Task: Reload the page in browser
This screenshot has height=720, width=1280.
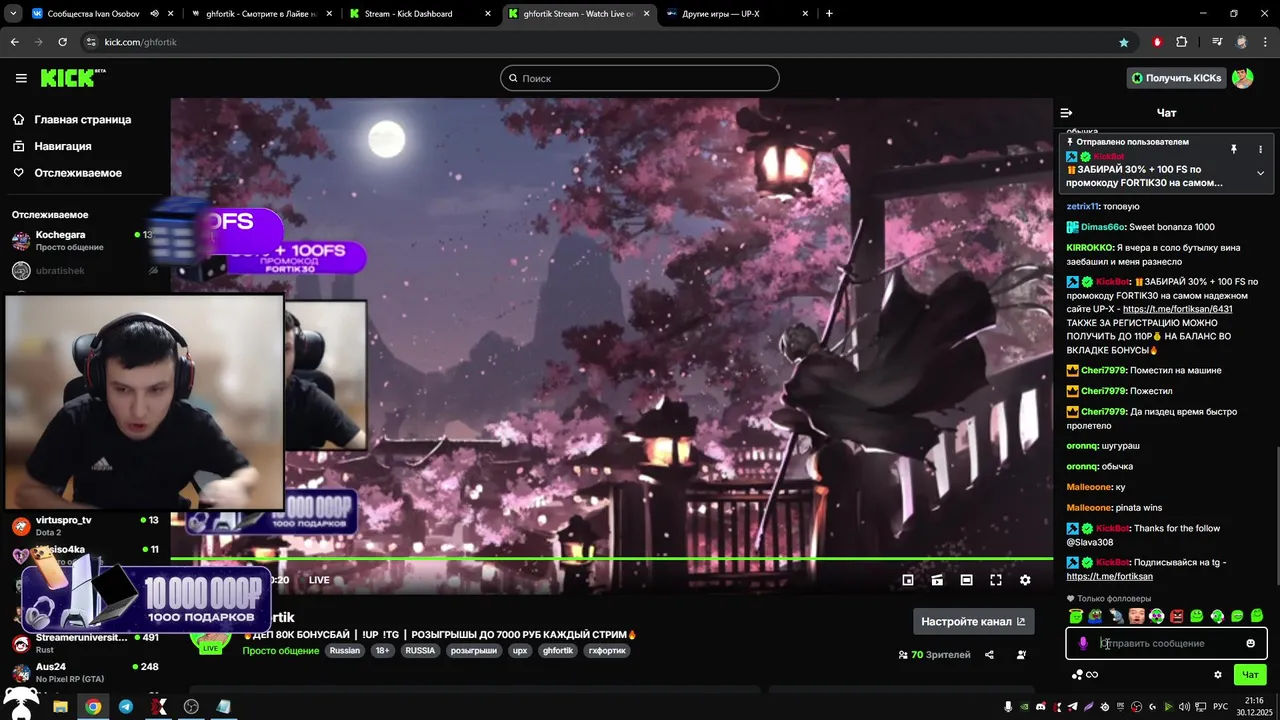Action: pyautogui.click(x=62, y=42)
